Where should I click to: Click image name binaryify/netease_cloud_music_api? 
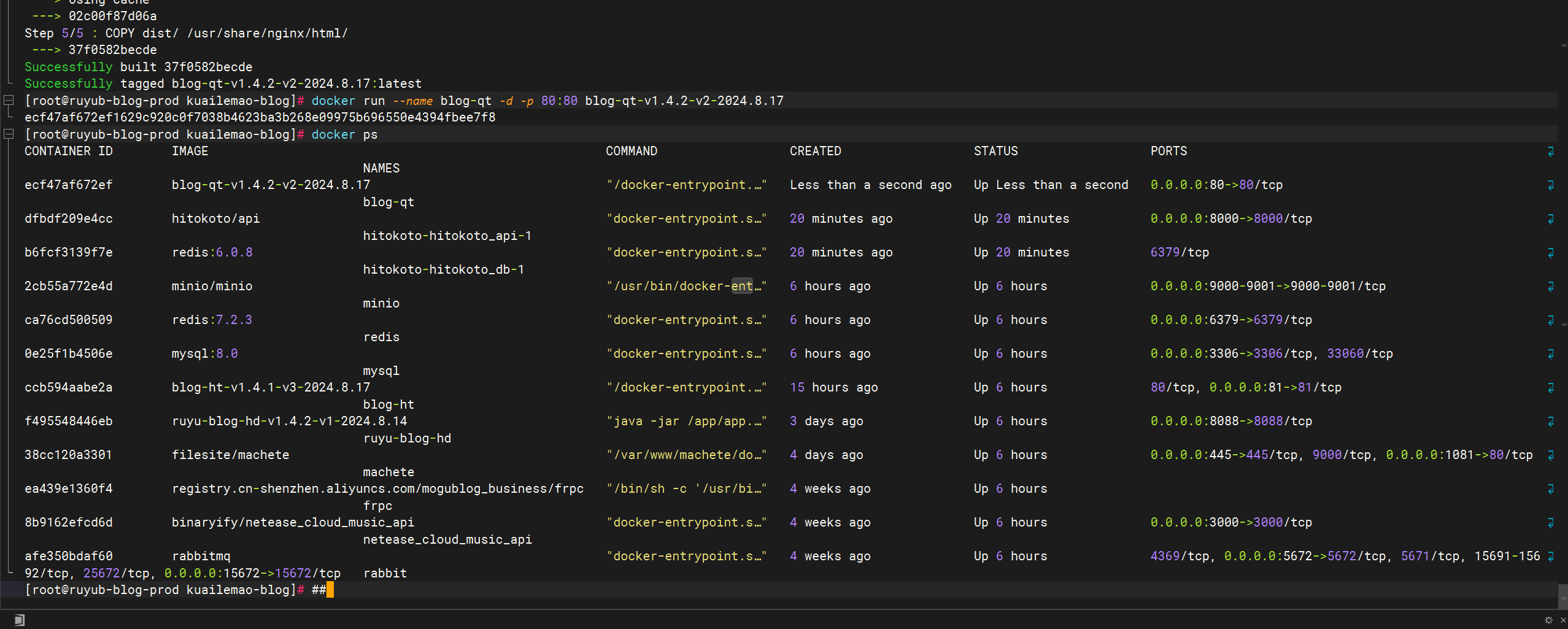point(293,522)
